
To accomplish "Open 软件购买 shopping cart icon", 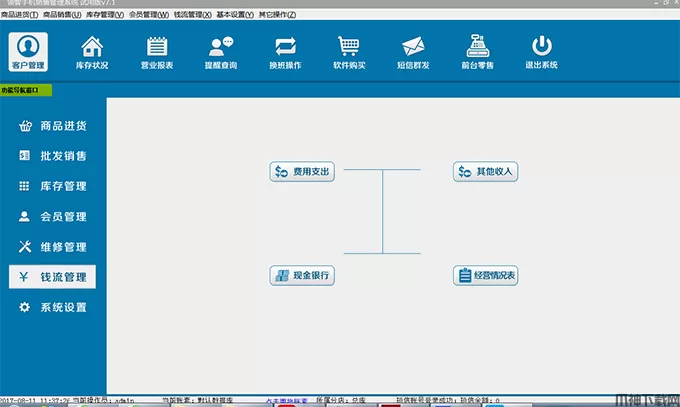I will [349, 53].
